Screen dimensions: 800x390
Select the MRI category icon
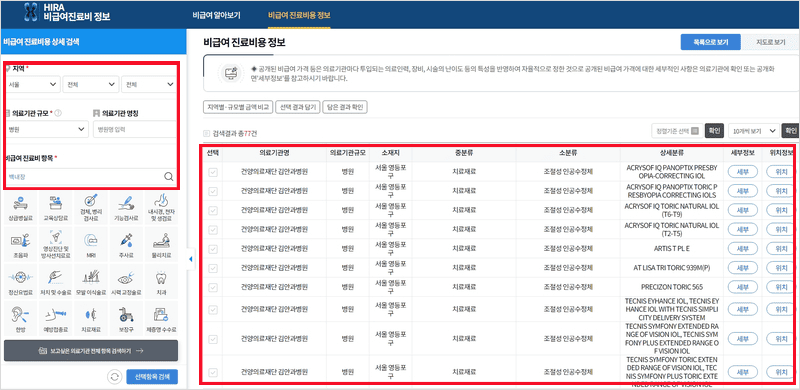coord(91,244)
